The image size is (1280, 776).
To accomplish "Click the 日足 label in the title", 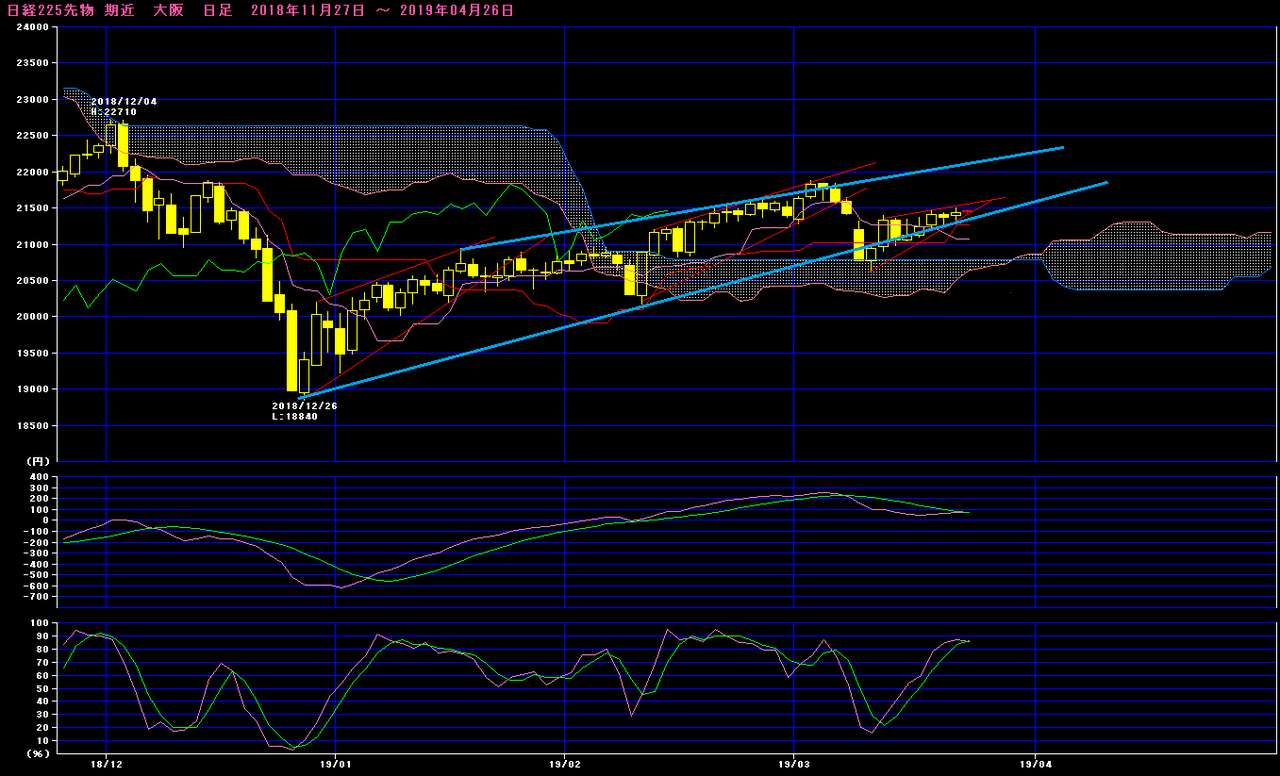I will [x=217, y=10].
